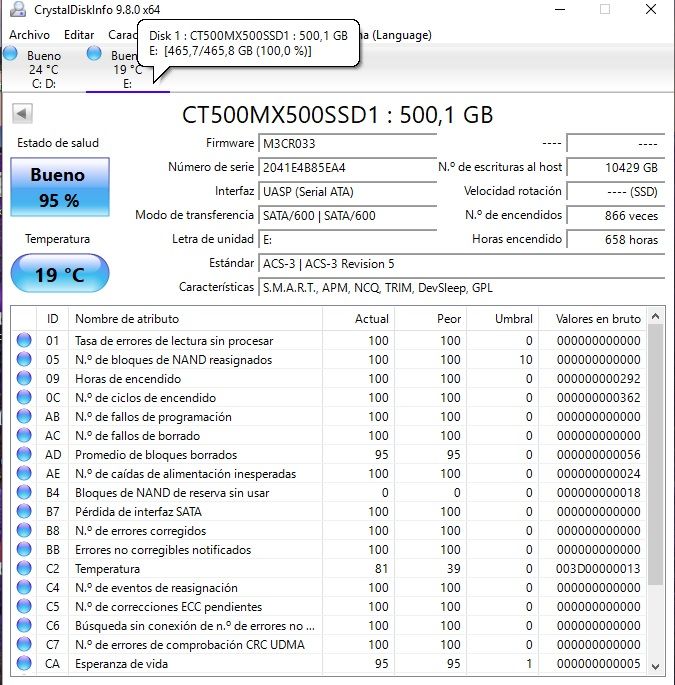Click status orb of attribute AB row

24,416
